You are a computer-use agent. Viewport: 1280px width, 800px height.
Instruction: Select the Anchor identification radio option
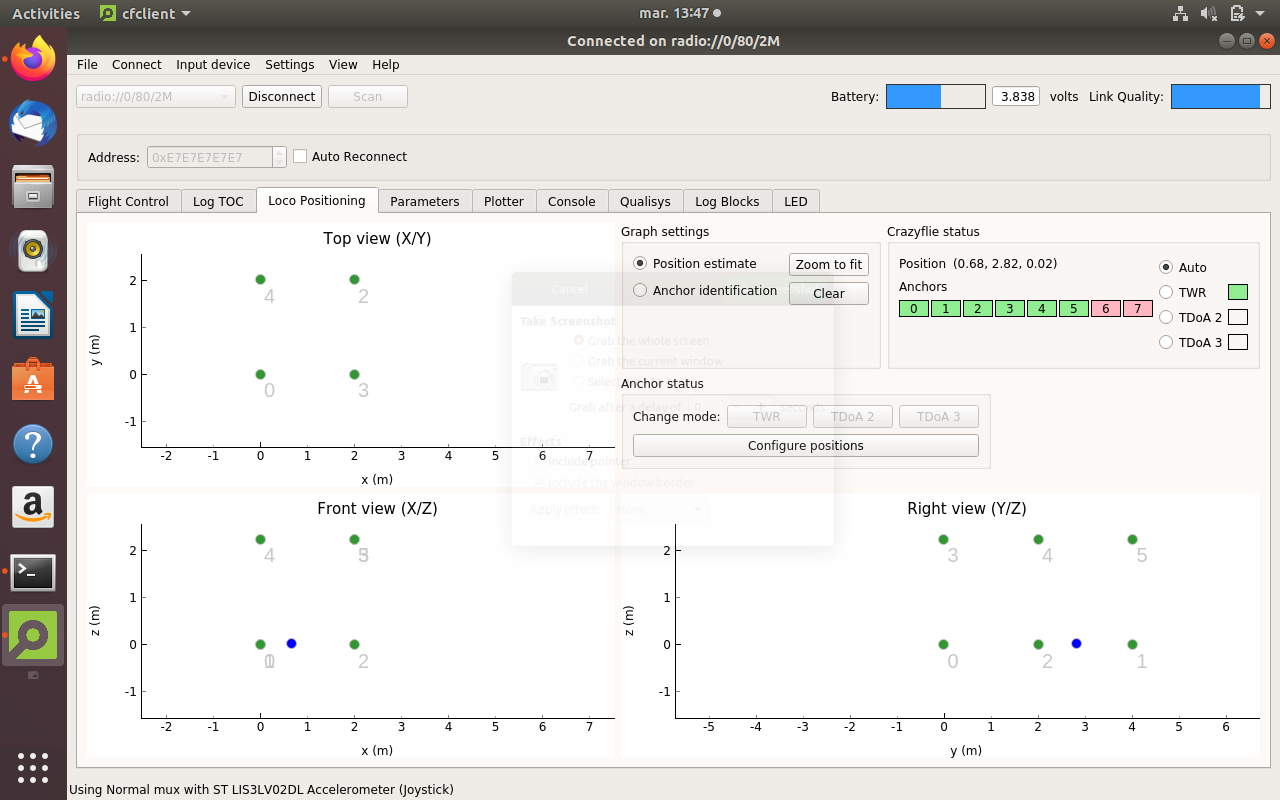640,291
